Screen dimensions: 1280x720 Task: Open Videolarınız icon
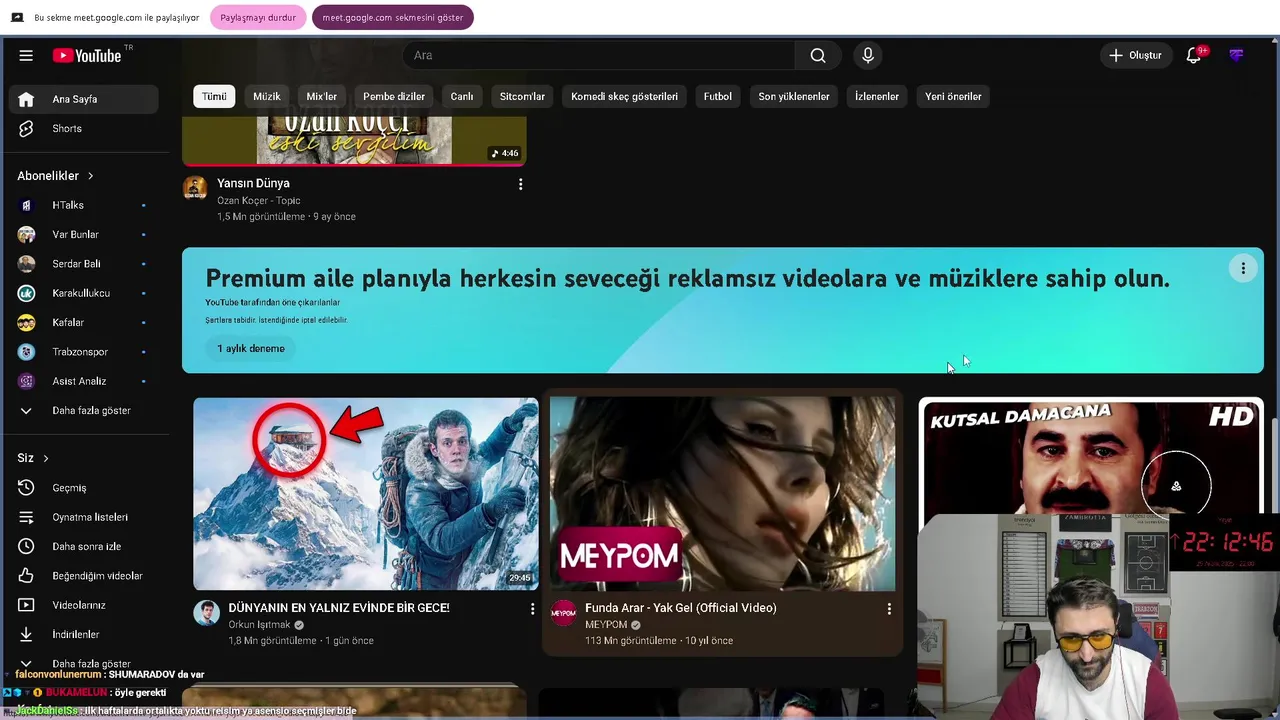coord(27,605)
